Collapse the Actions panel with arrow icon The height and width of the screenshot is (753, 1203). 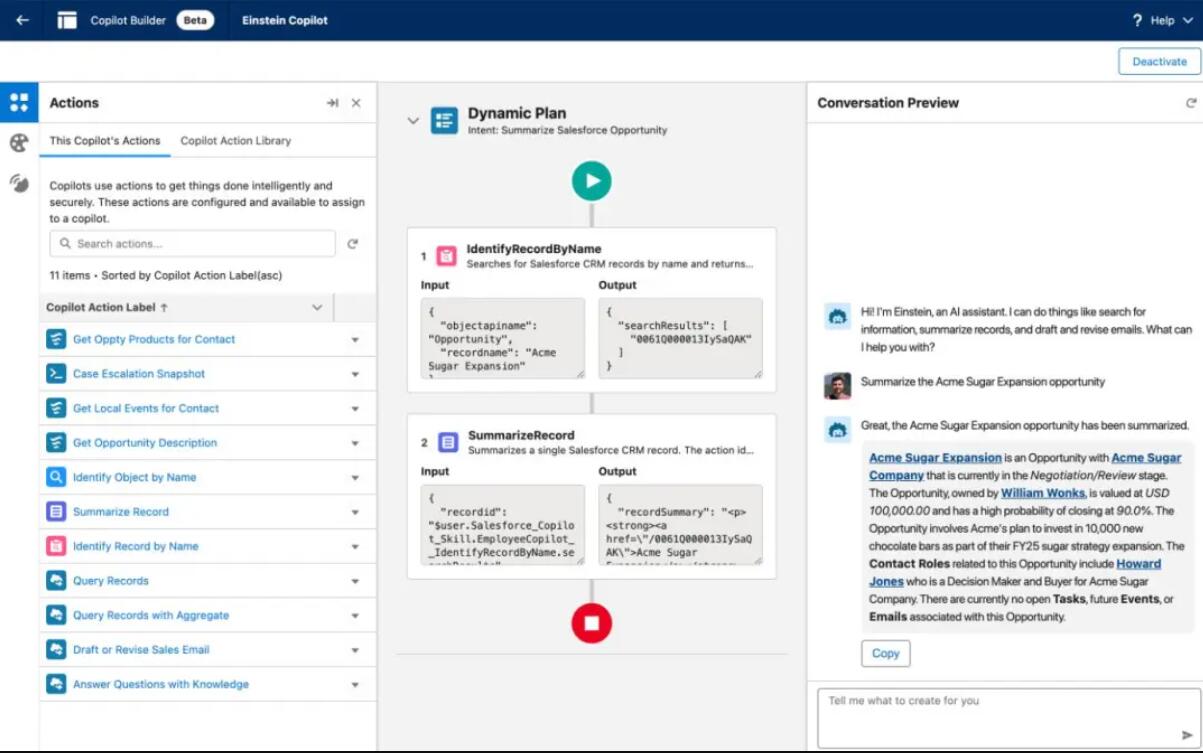coord(332,103)
